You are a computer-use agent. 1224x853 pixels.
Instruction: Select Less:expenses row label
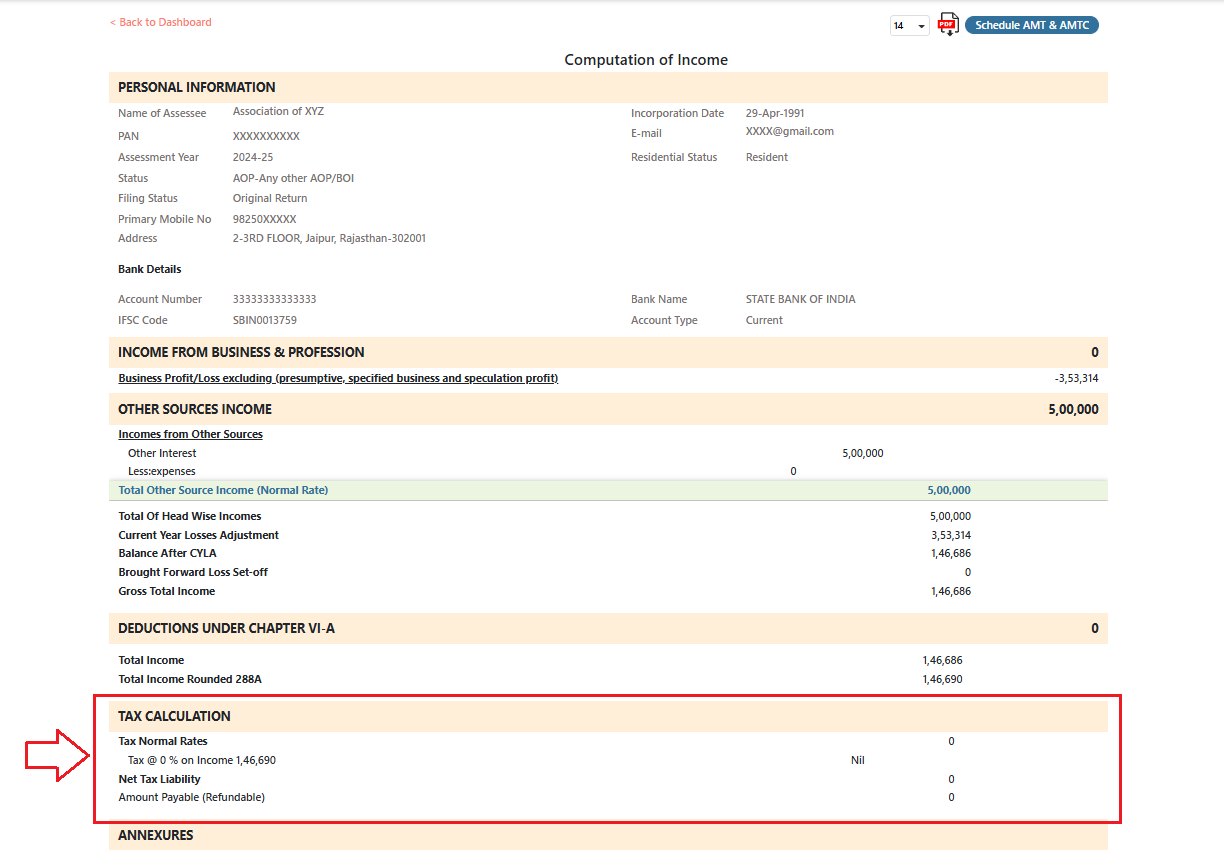pyautogui.click(x=162, y=471)
